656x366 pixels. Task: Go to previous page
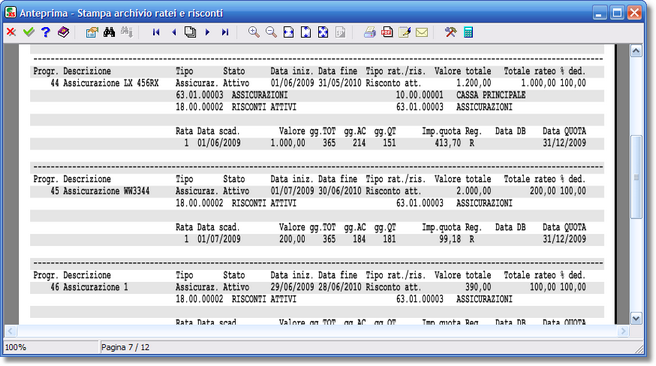pyautogui.click(x=174, y=32)
